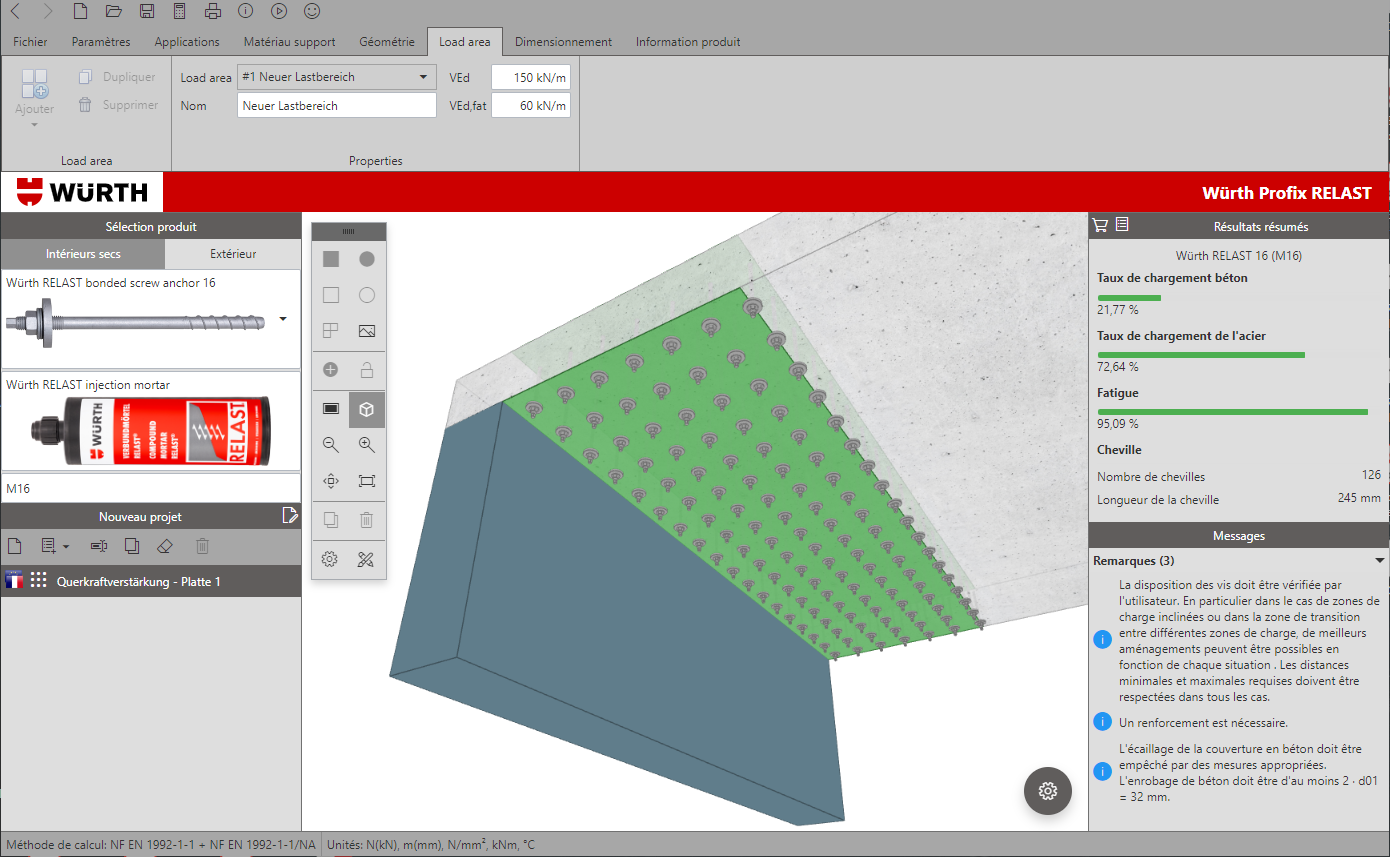Open the pencil-ruler drawing tool
The width and height of the screenshot is (1390, 857).
pos(367,559)
